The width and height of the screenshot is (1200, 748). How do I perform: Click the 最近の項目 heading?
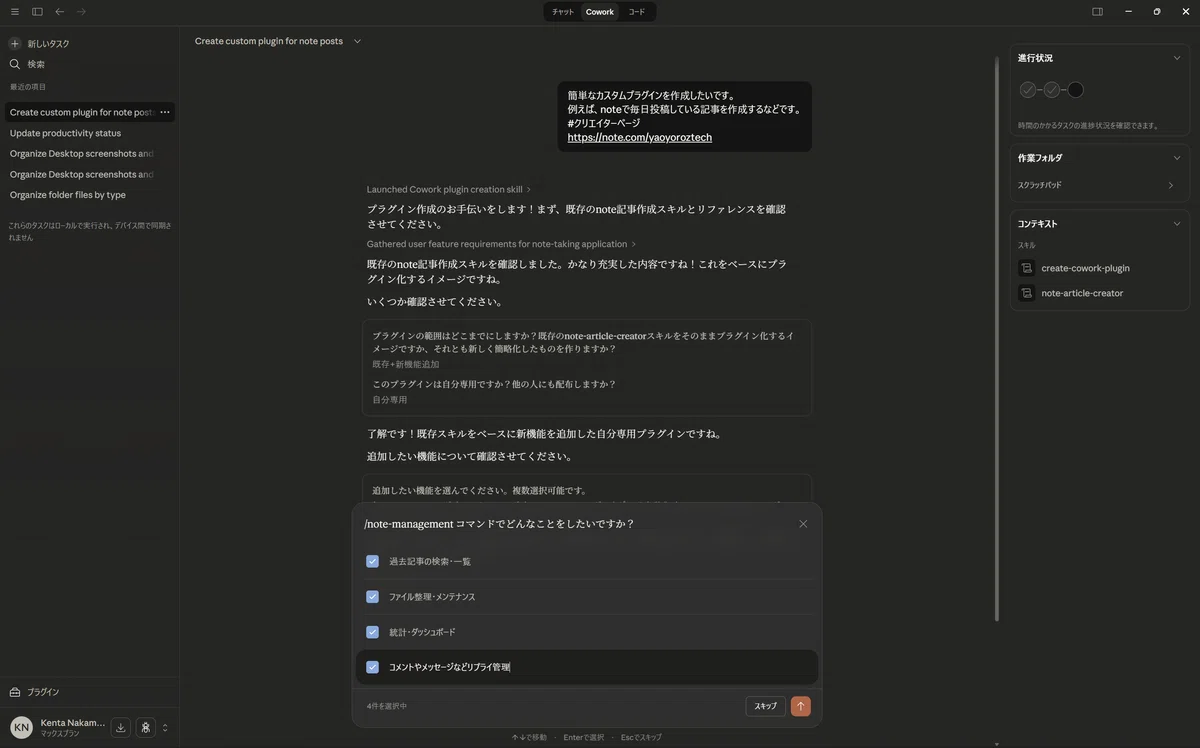tap(28, 87)
